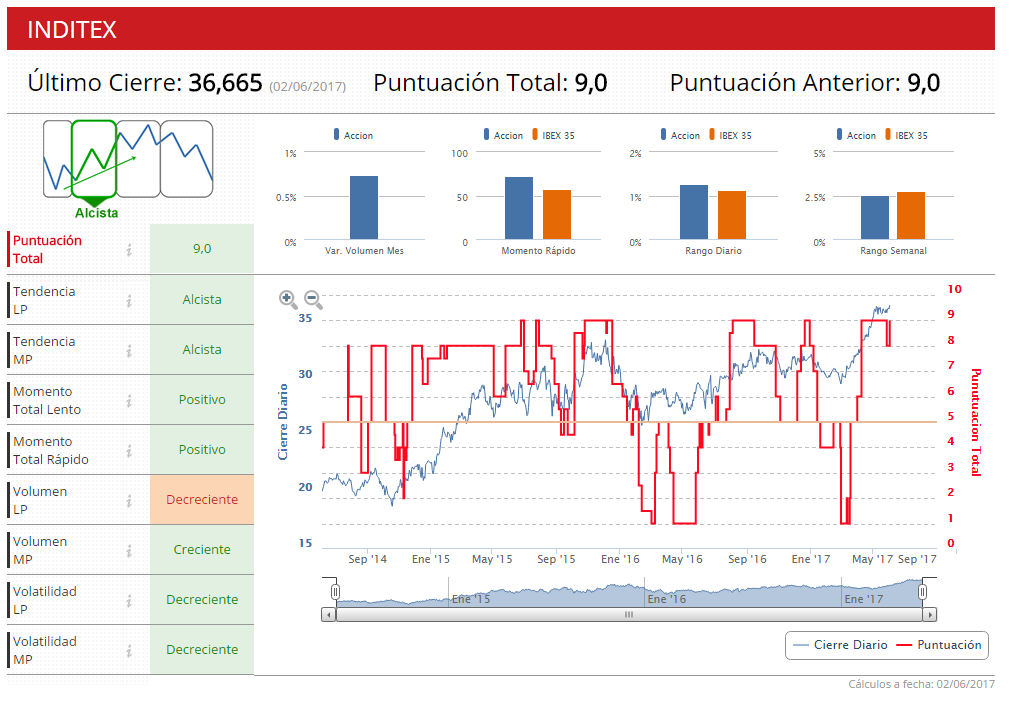Click Ene '16 marker in range navigator

coord(667,599)
